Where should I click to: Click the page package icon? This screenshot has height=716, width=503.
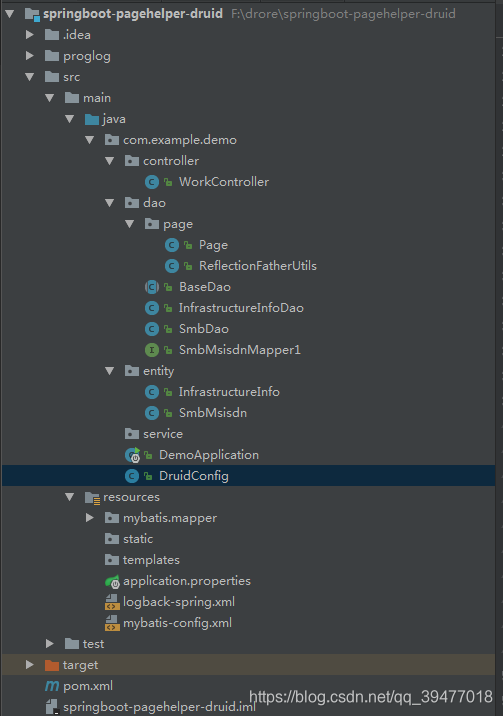(152, 224)
